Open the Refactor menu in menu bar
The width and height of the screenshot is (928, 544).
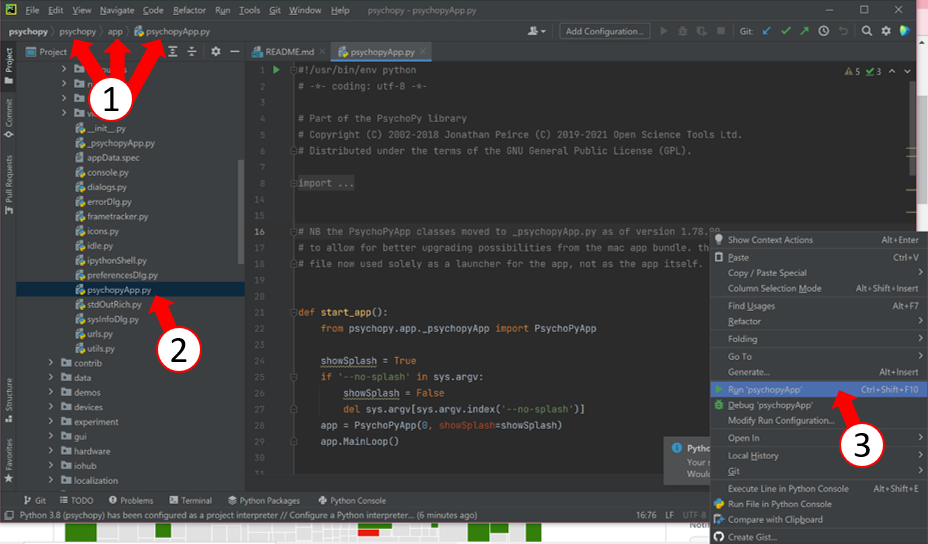(x=189, y=10)
